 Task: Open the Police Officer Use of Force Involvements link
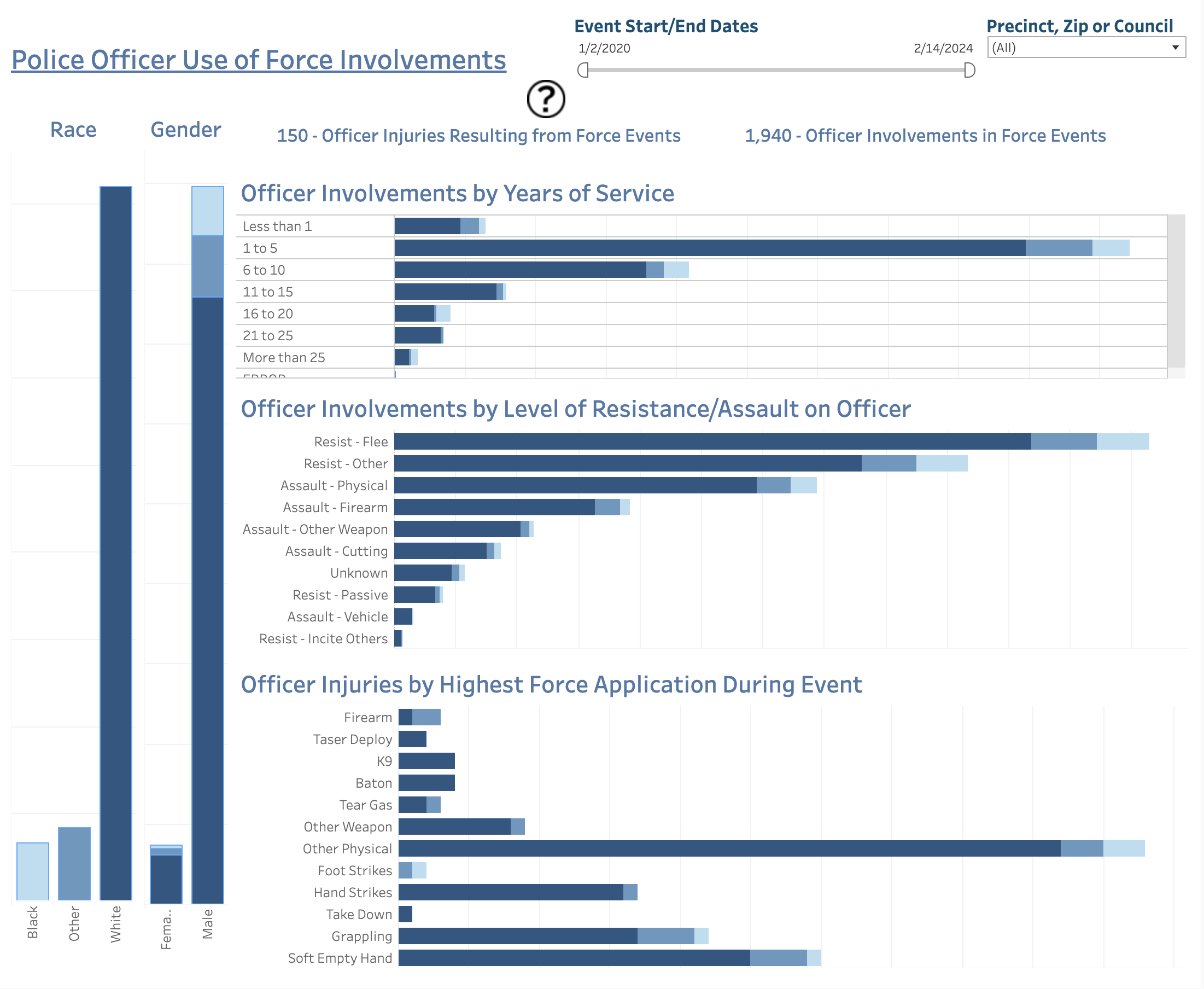click(259, 60)
